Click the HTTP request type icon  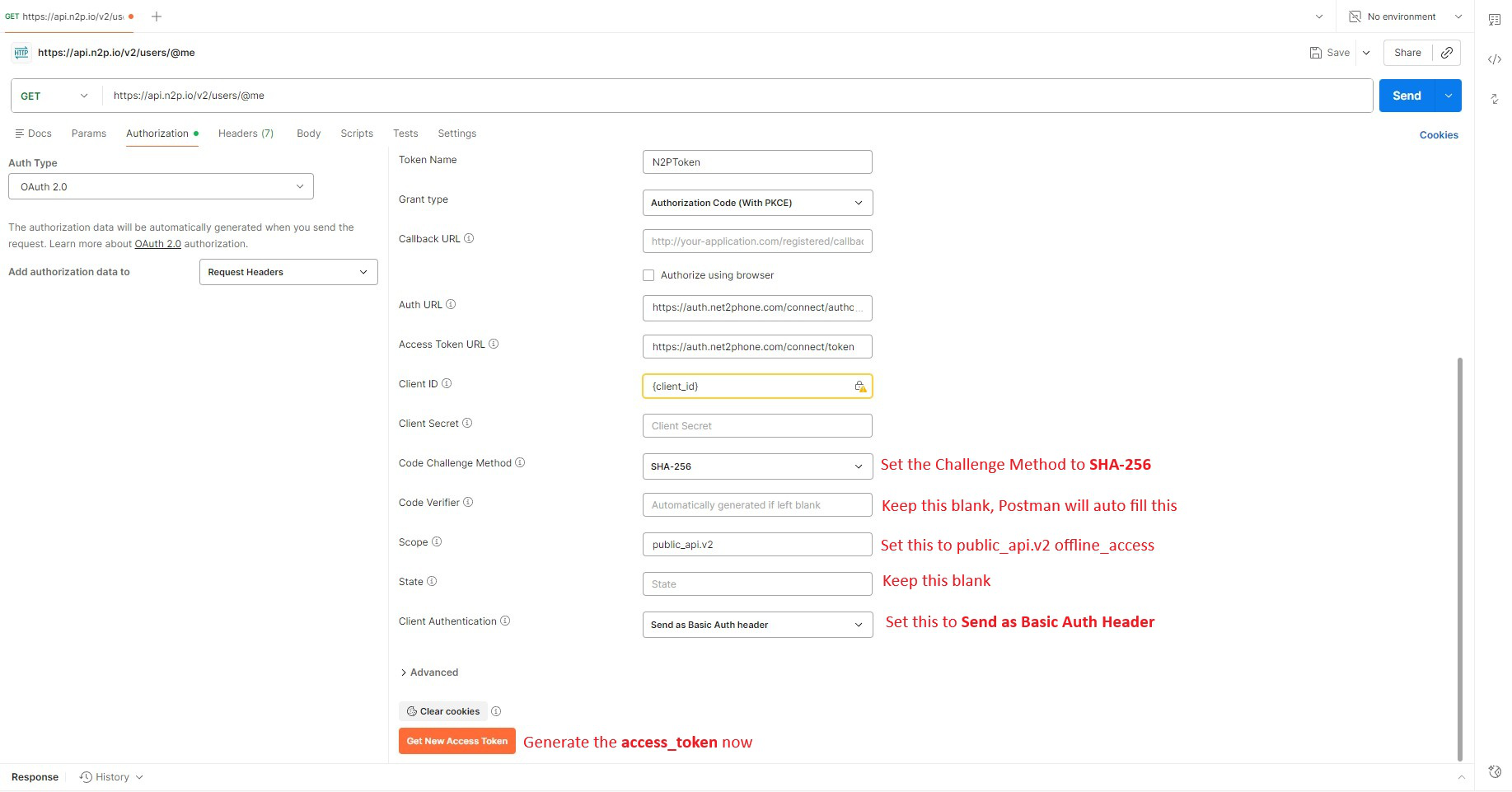(x=21, y=53)
